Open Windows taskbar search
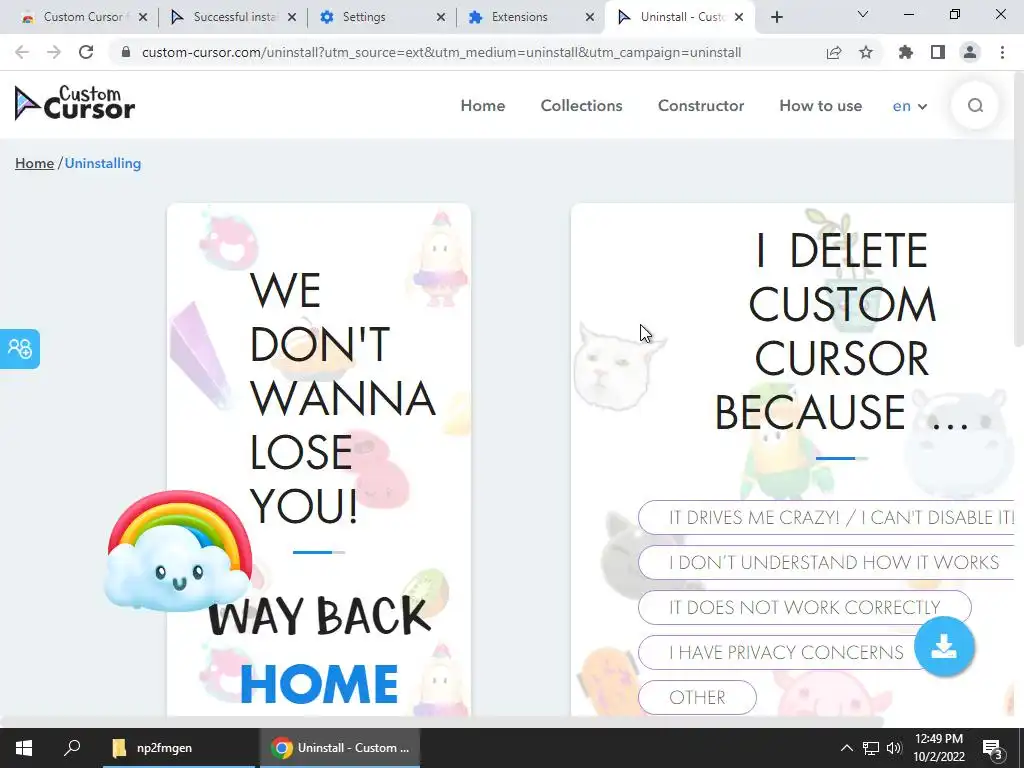 point(72,748)
